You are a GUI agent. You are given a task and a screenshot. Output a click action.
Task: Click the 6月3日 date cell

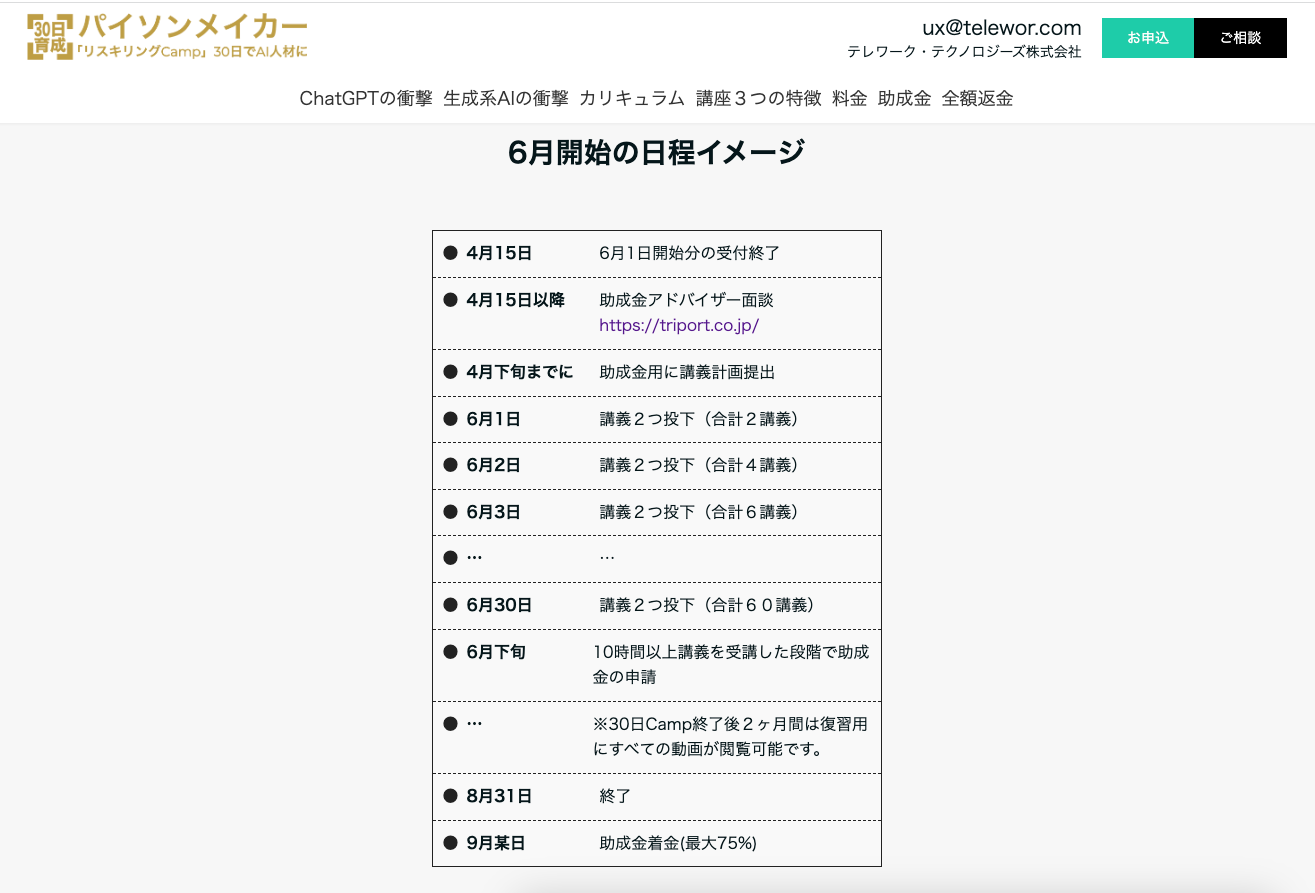(493, 512)
